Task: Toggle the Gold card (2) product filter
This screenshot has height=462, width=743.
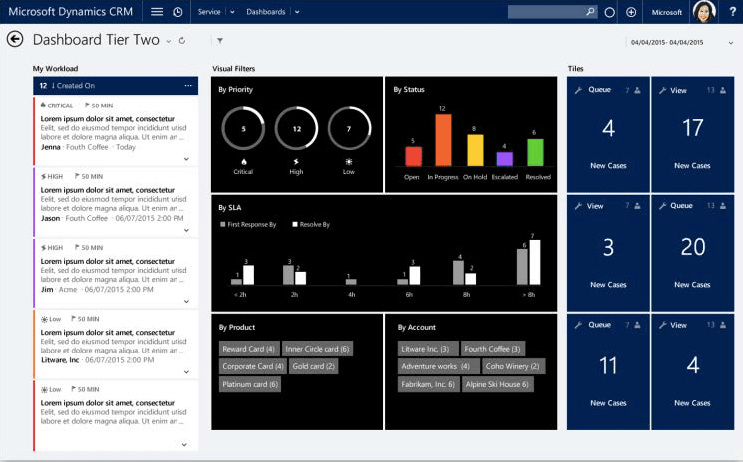Action: point(315,366)
